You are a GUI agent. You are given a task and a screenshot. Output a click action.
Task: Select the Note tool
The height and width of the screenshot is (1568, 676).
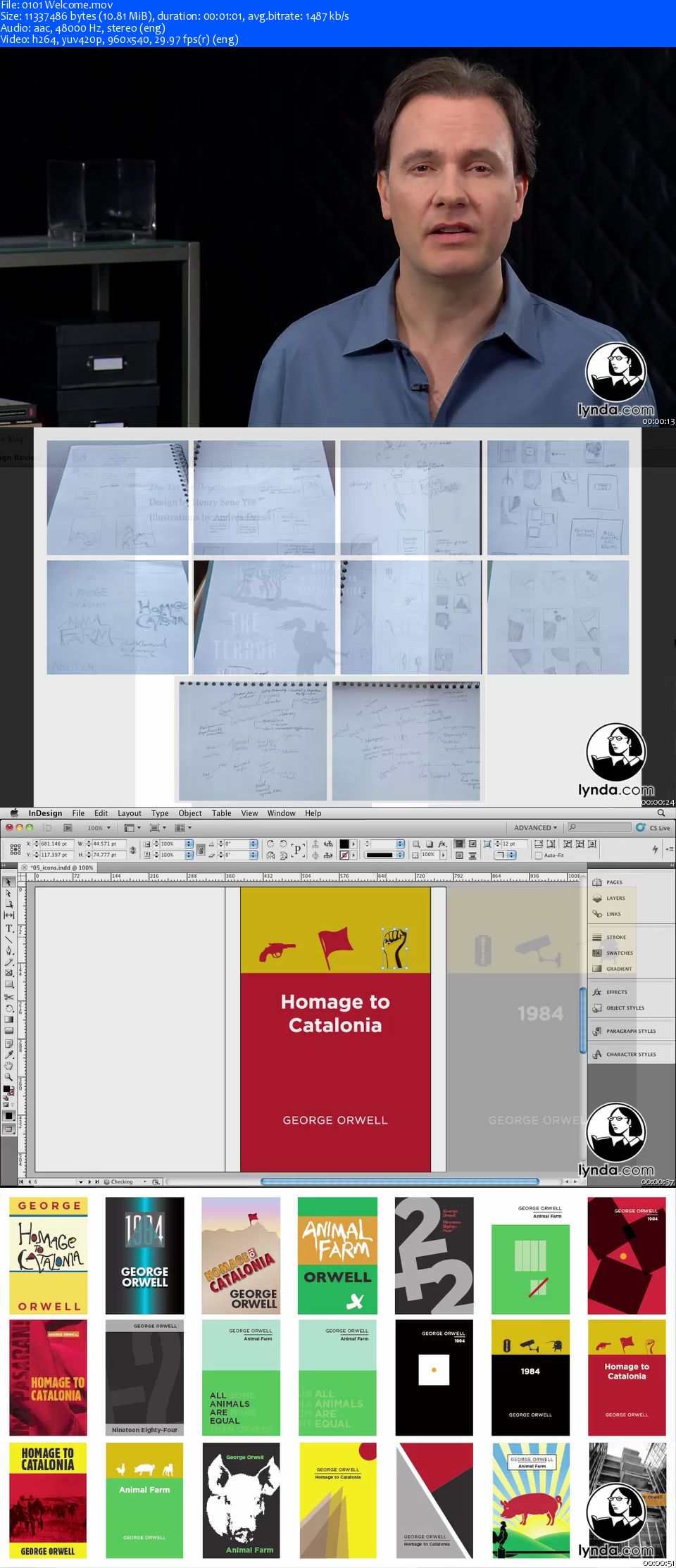[x=9, y=1043]
